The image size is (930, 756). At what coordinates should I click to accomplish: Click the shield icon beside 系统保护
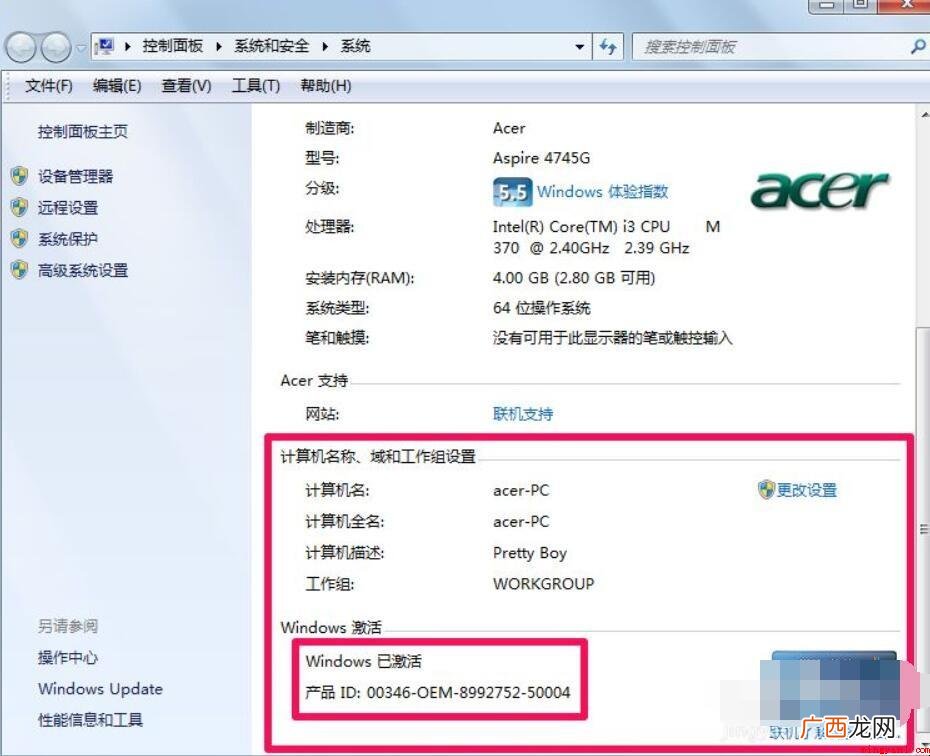tap(19, 239)
